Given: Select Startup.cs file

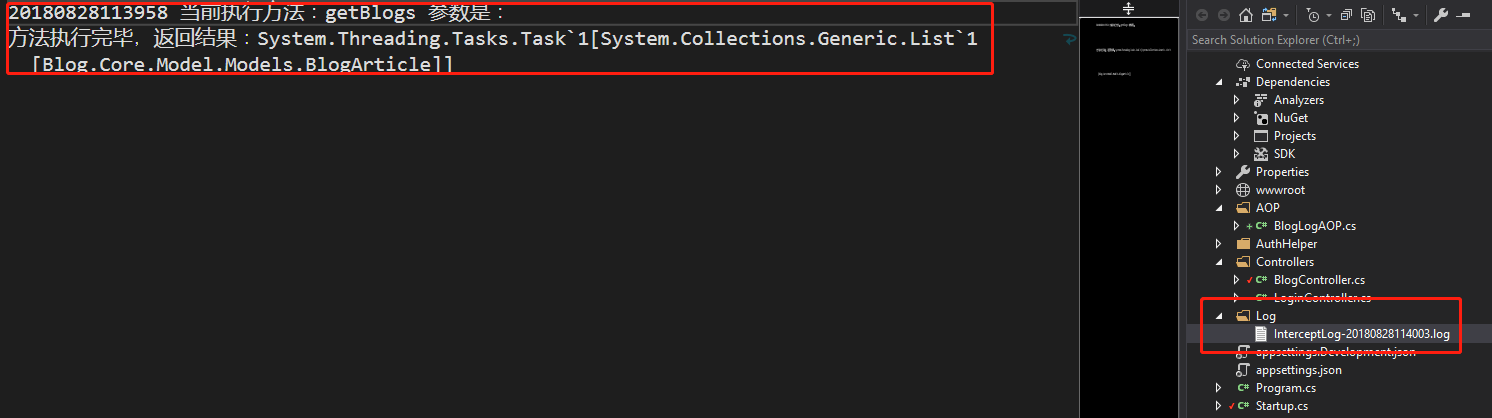Looking at the screenshot, I should click(x=1282, y=406).
